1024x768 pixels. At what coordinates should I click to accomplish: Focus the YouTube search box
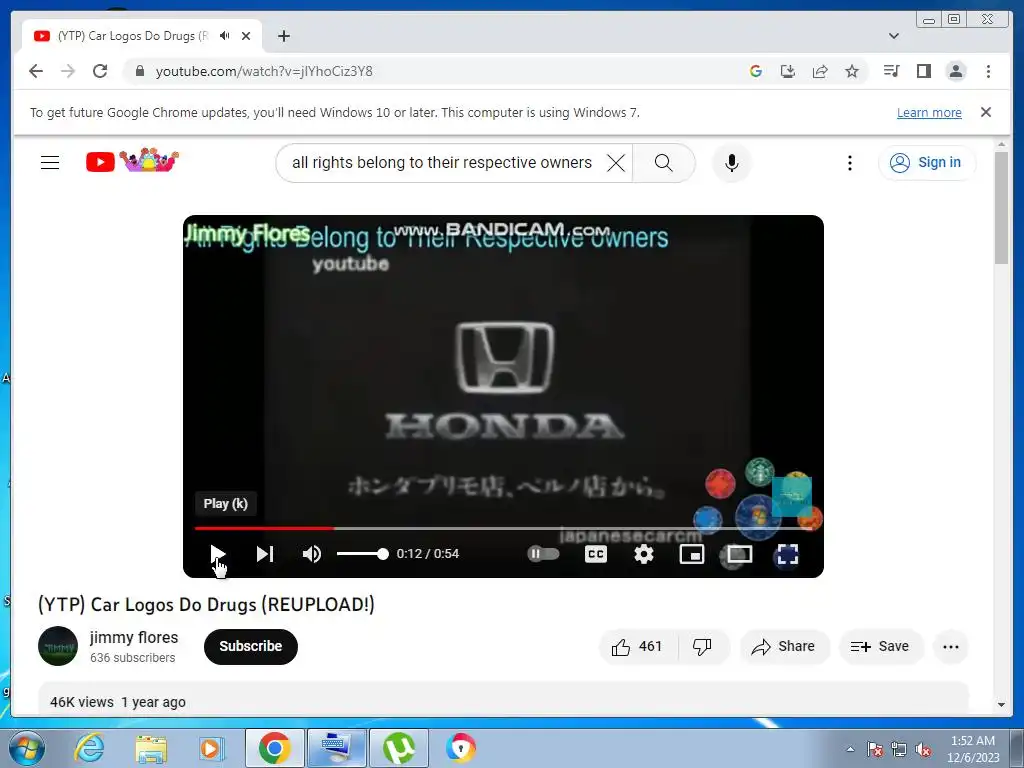coord(441,163)
